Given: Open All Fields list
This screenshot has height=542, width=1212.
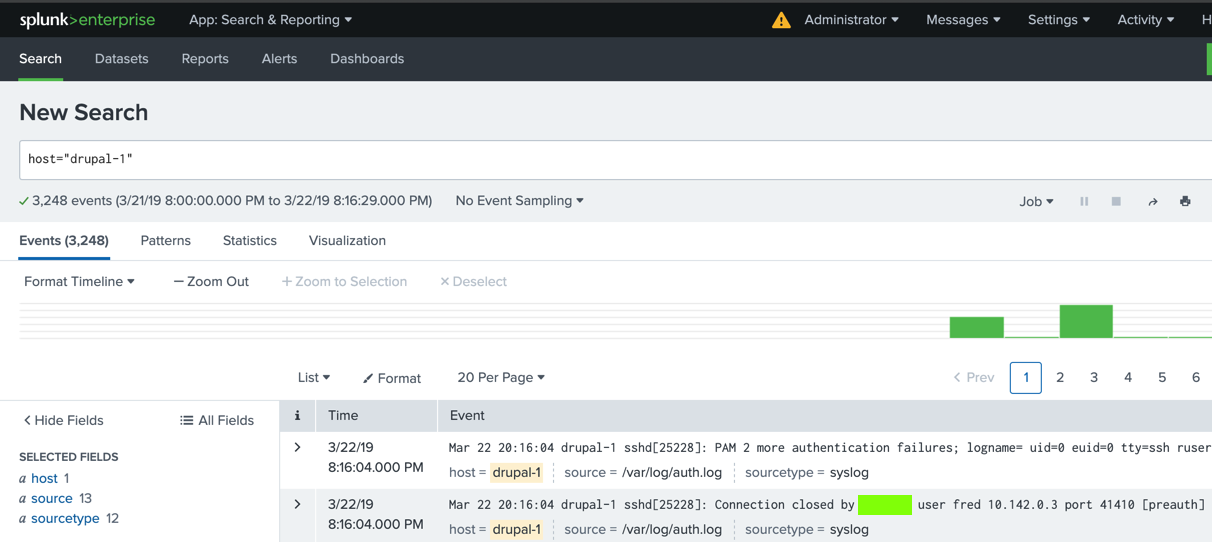Looking at the screenshot, I should tap(217, 420).
